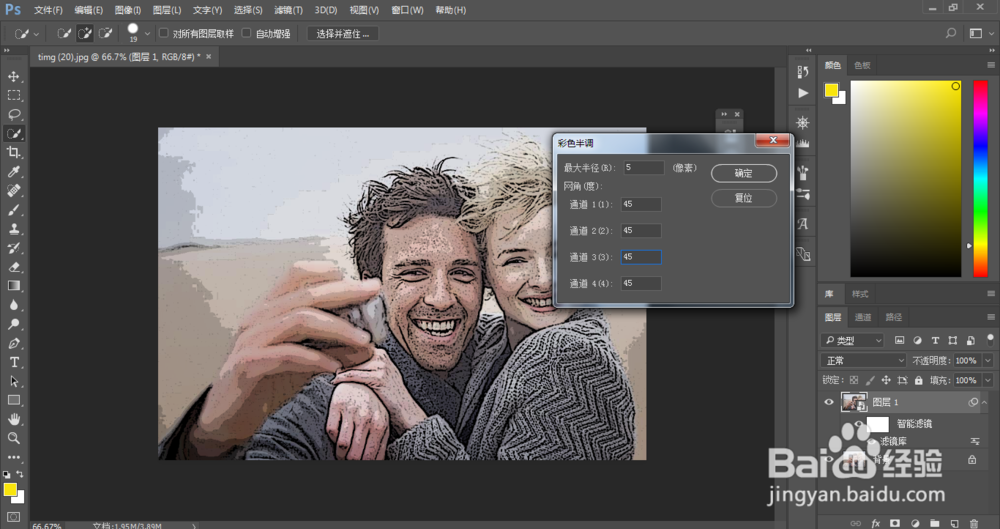Viewport: 1000px width, 529px height.
Task: Select the Path Selection tool
Action: pyautogui.click(x=13, y=381)
